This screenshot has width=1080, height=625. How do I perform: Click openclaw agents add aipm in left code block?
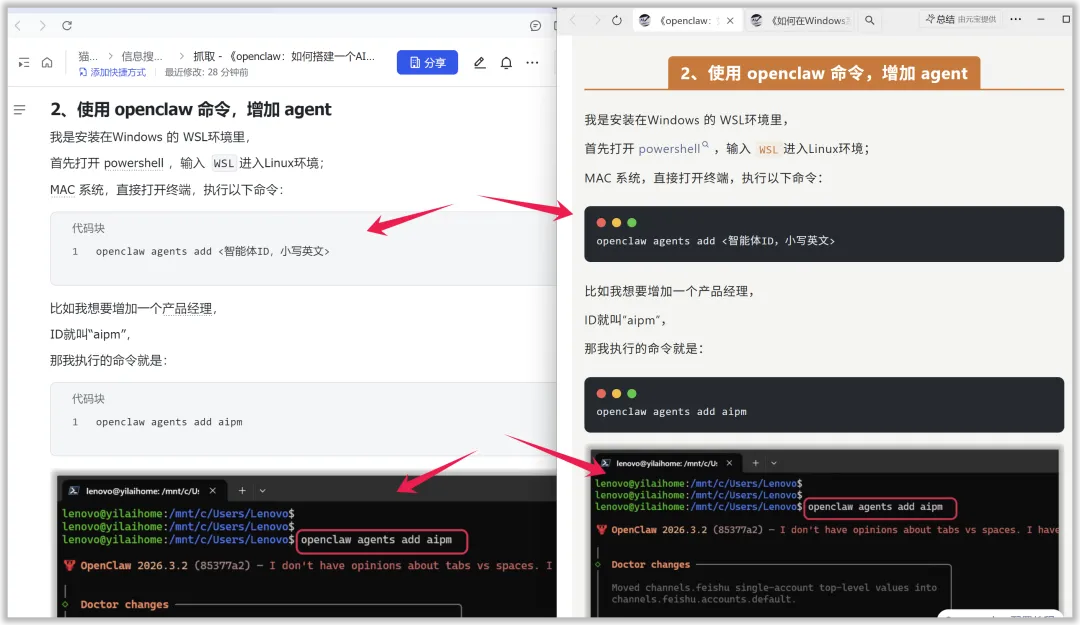pyautogui.click(x=169, y=422)
